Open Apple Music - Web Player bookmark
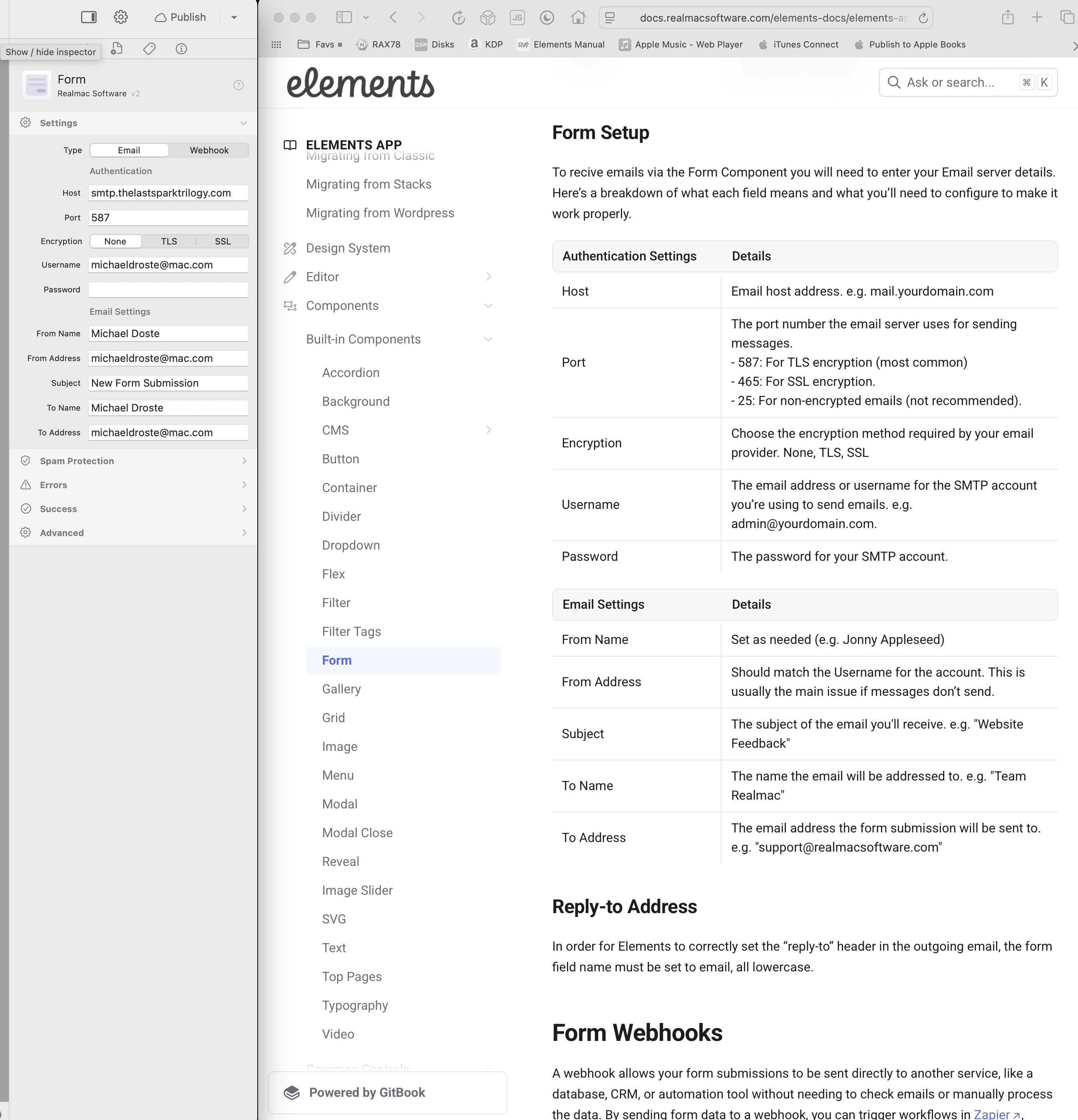The image size is (1078, 1120). click(681, 45)
